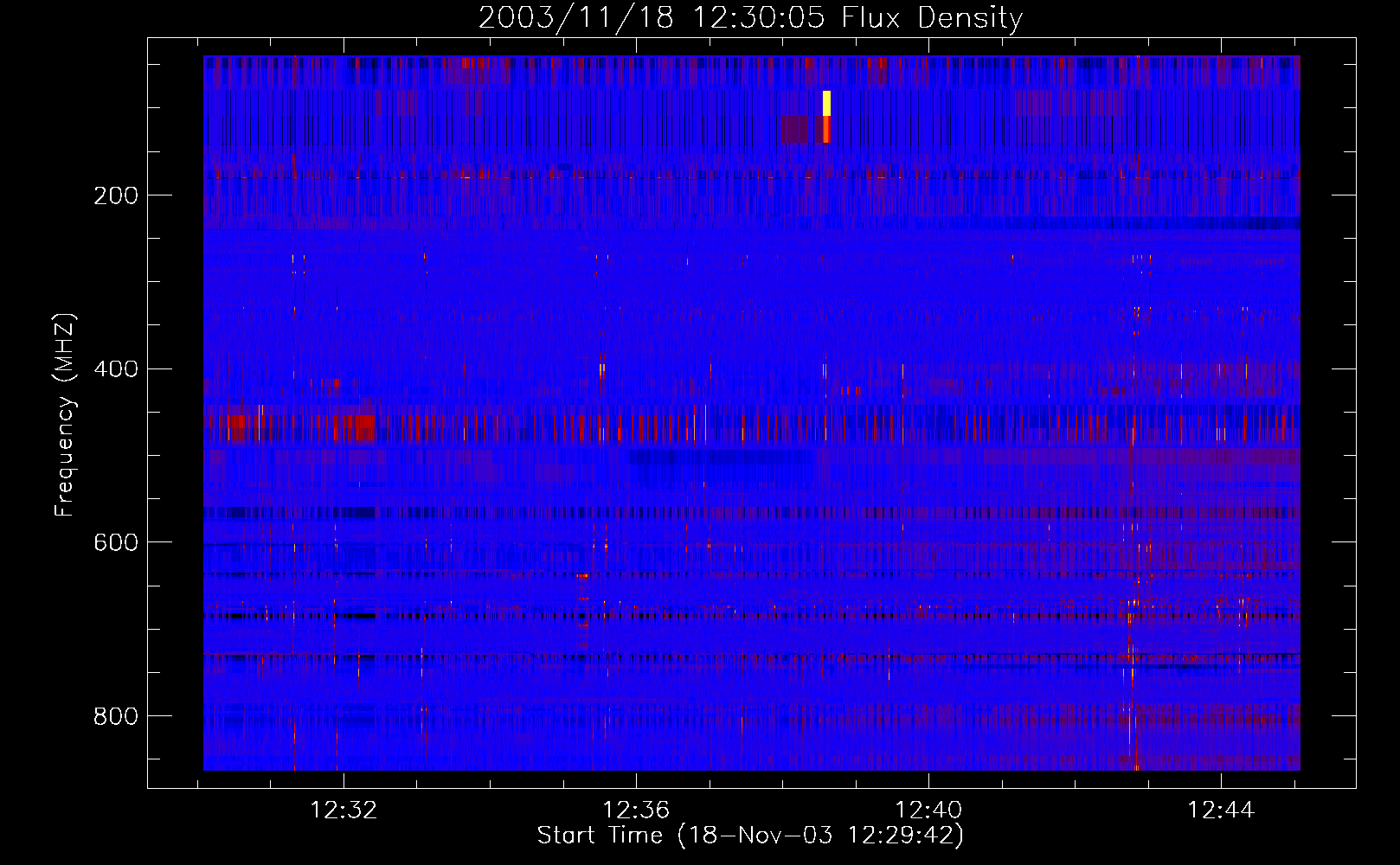Click the plot title '2003/11/18 12:30:05 Flux Density'

click(750, 17)
